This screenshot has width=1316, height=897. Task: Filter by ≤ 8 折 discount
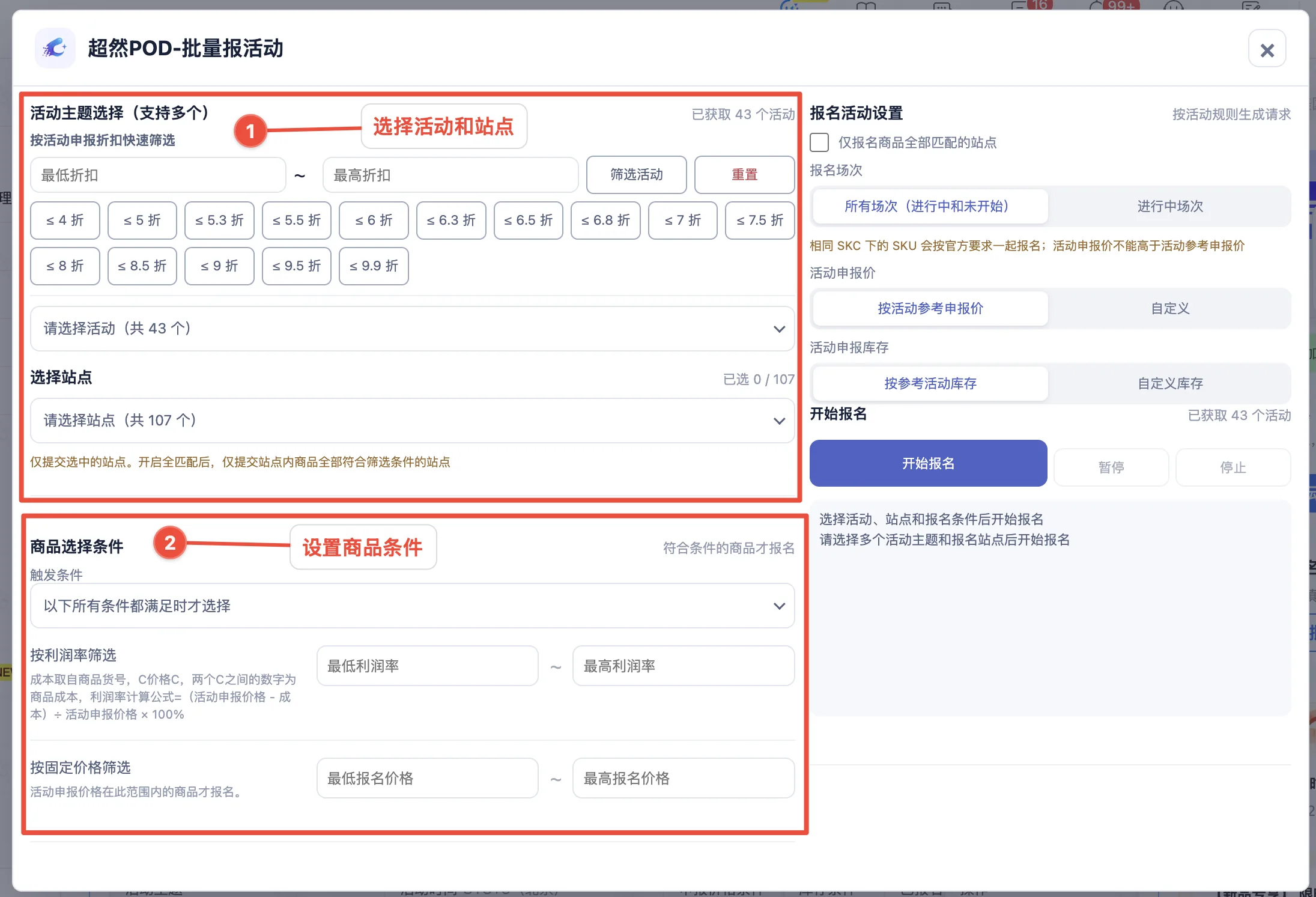pyautogui.click(x=65, y=266)
